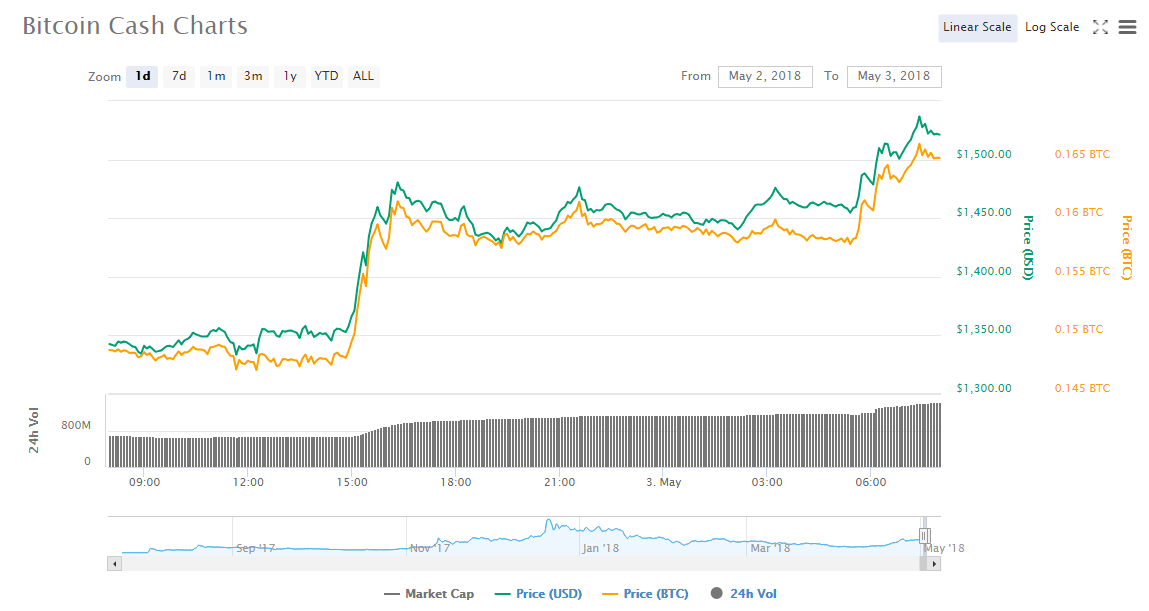Edit the From date field
1149x611 pixels.
tap(765, 76)
